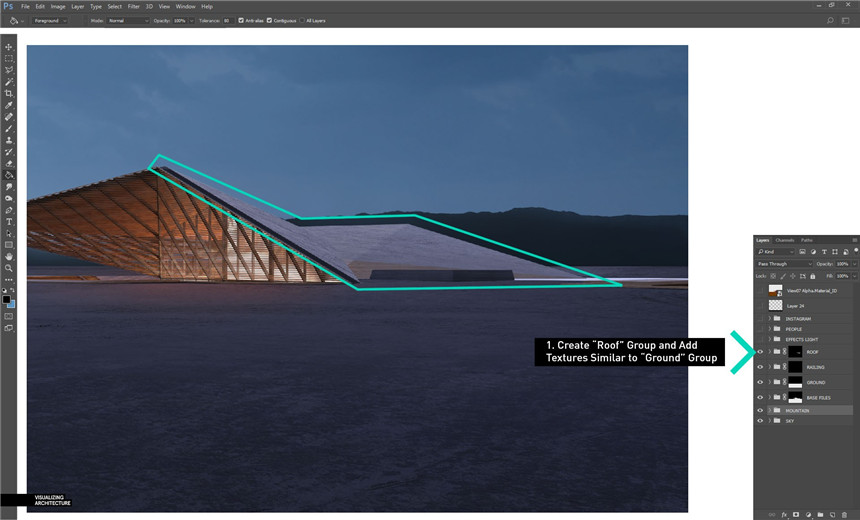Click the foreground color swatch

pos(6,299)
